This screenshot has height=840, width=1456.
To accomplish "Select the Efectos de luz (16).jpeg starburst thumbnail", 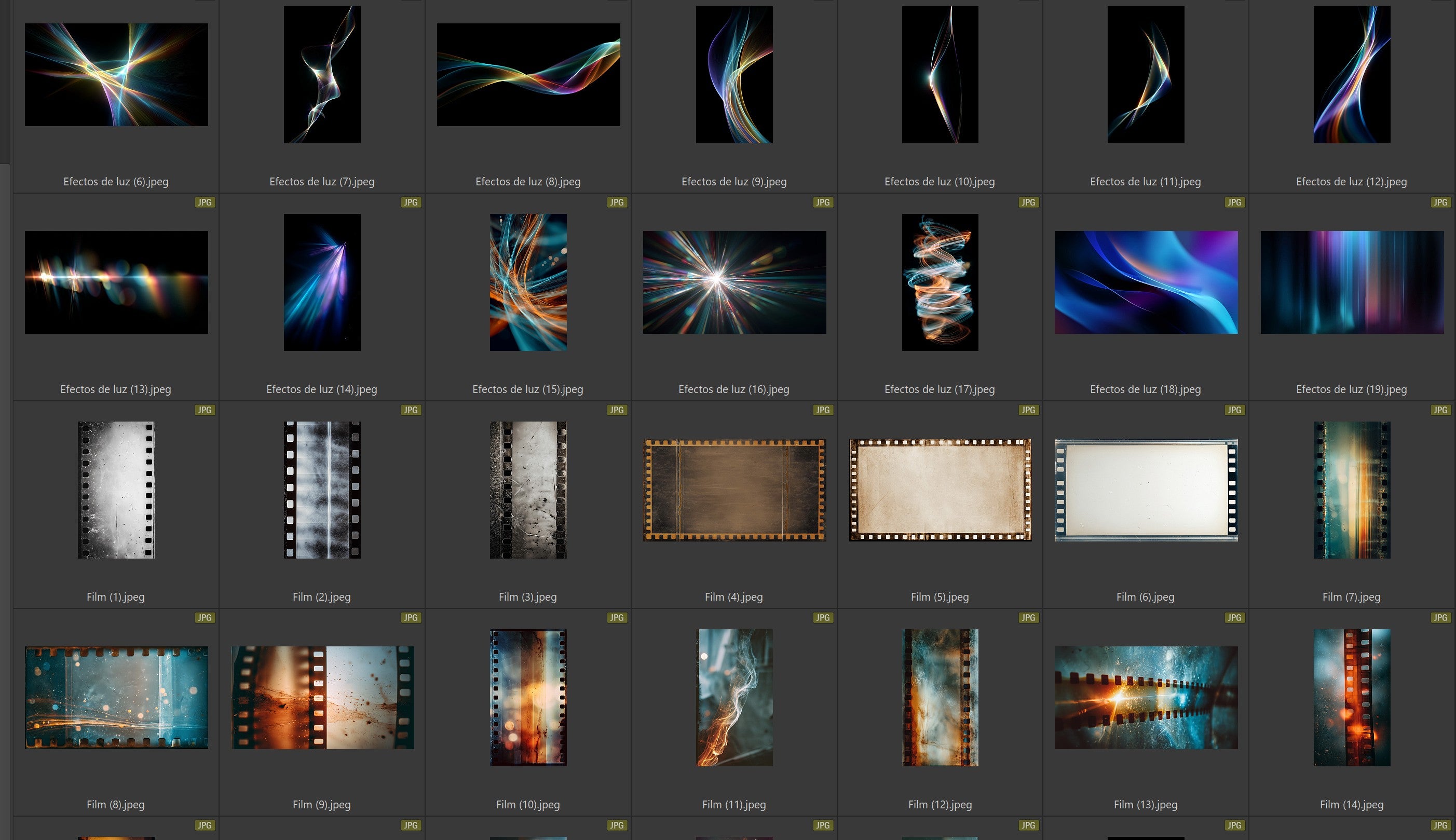I will coord(734,282).
